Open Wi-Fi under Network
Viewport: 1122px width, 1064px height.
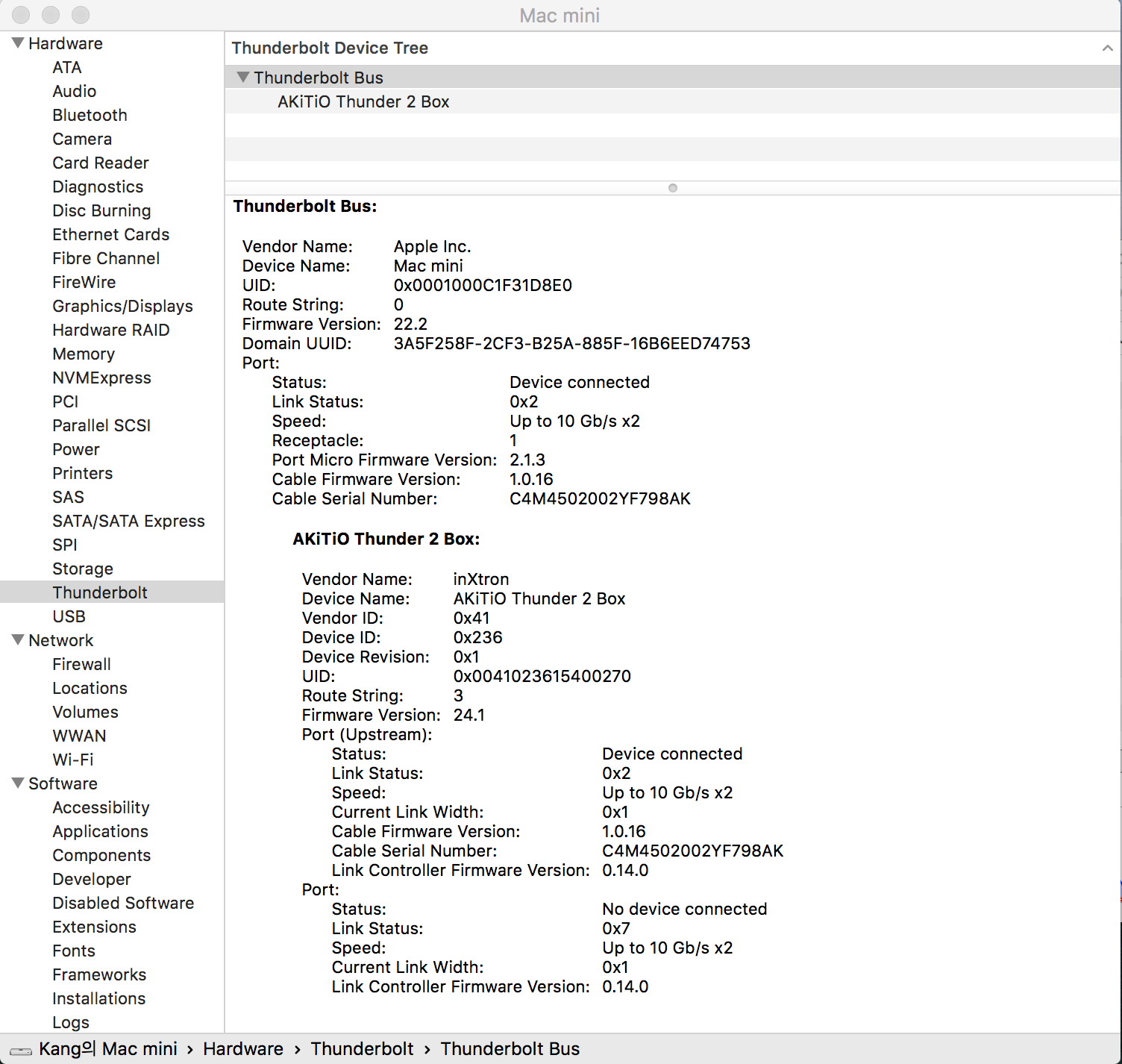(73, 760)
